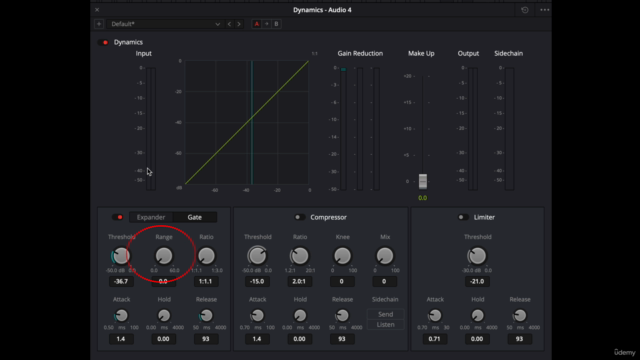
Task: Click the Compressor Knee knob
Action: point(342,256)
